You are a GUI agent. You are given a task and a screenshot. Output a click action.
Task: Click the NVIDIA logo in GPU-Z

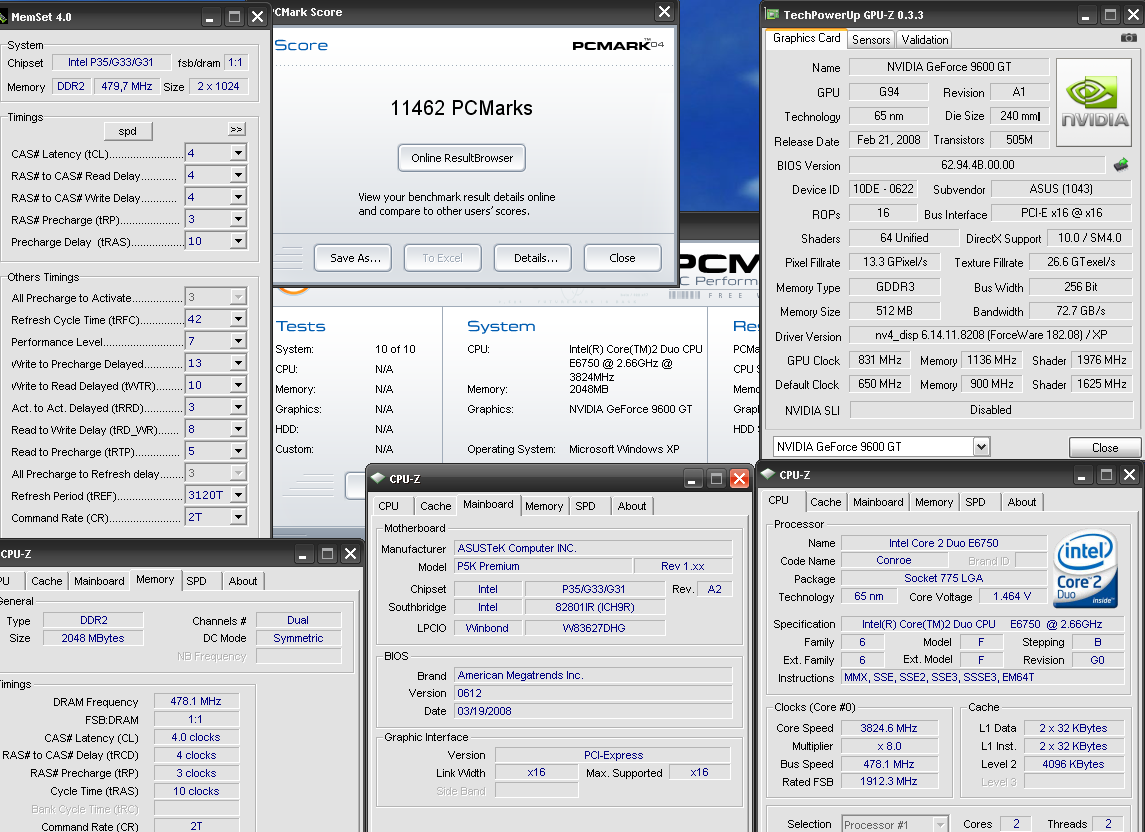coord(1094,103)
